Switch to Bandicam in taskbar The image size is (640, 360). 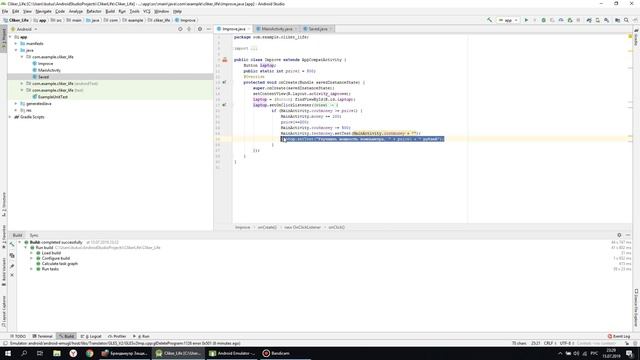pyautogui.click(x=276, y=353)
